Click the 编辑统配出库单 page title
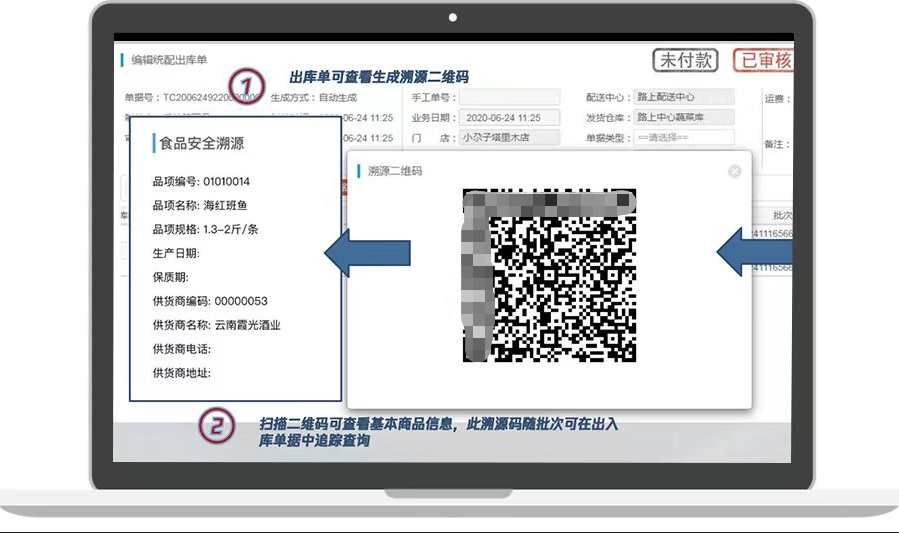The image size is (899, 533). pyautogui.click(x=169, y=60)
